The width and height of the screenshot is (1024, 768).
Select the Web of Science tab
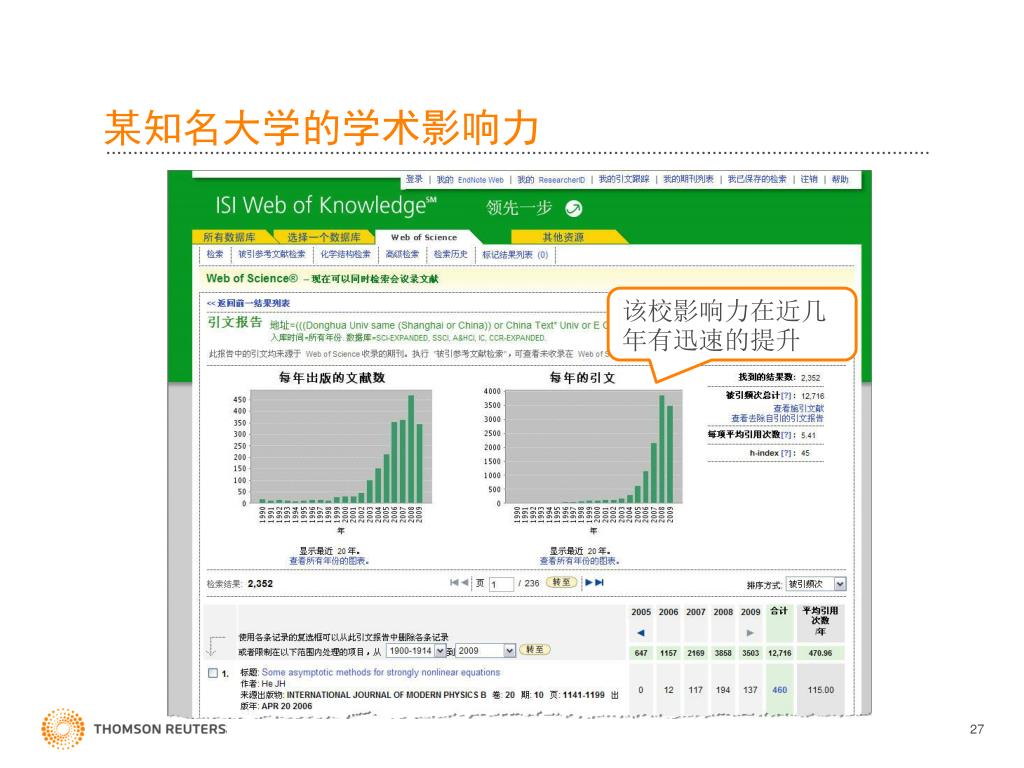click(424, 237)
